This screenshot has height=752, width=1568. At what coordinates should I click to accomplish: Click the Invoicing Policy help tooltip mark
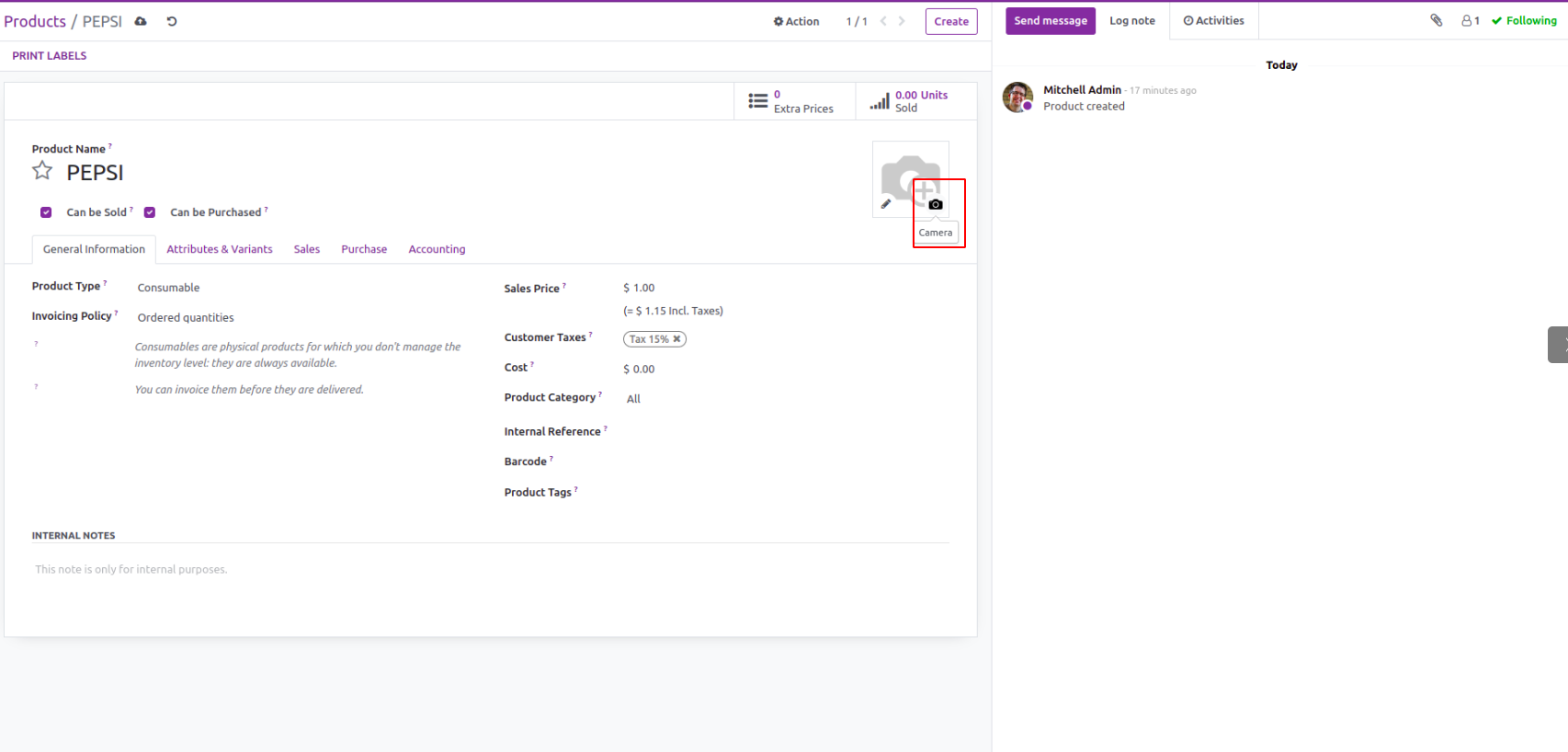click(x=116, y=313)
